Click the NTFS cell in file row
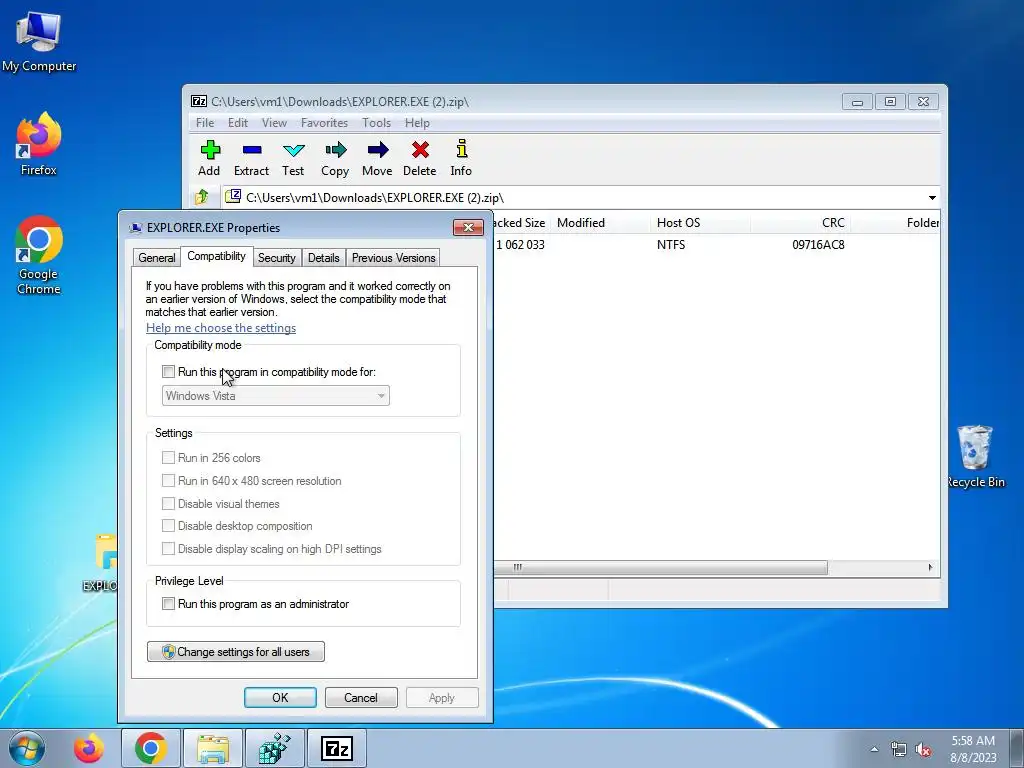Screen dimensions: 1024x768 671,245
